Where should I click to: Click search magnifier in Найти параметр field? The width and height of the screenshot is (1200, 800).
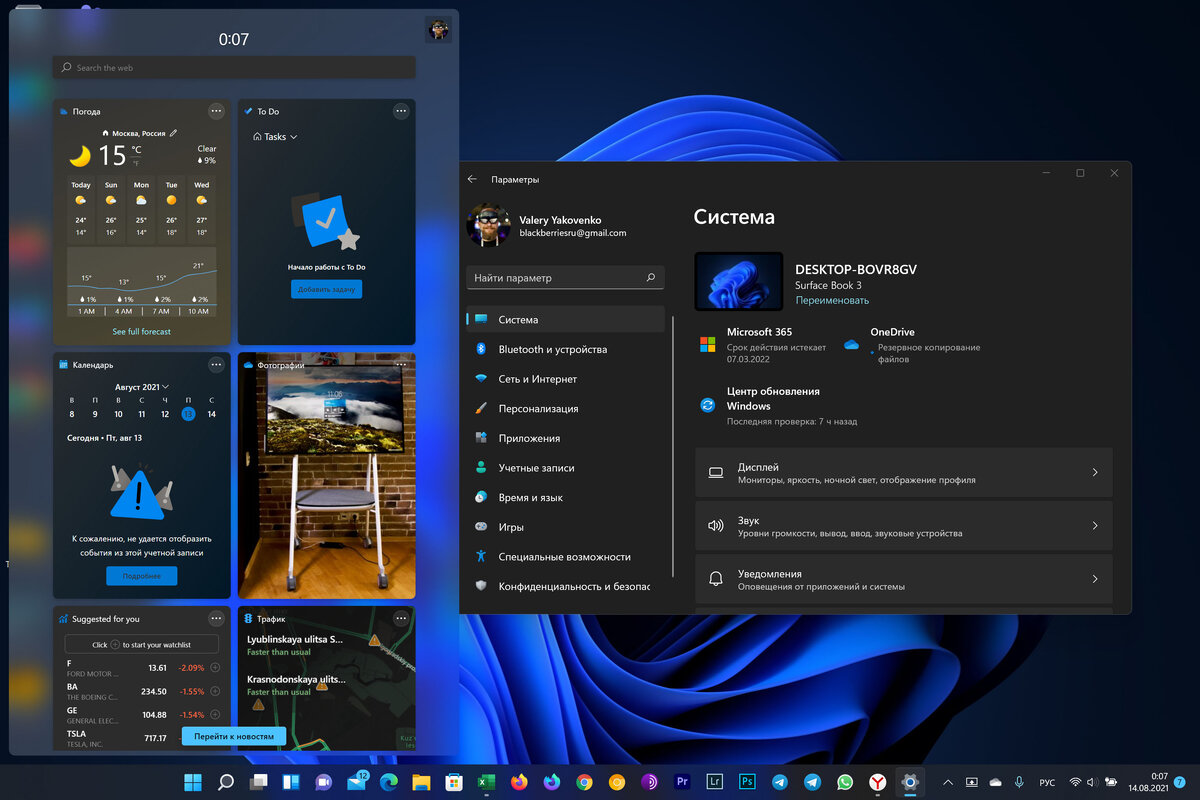tap(651, 278)
